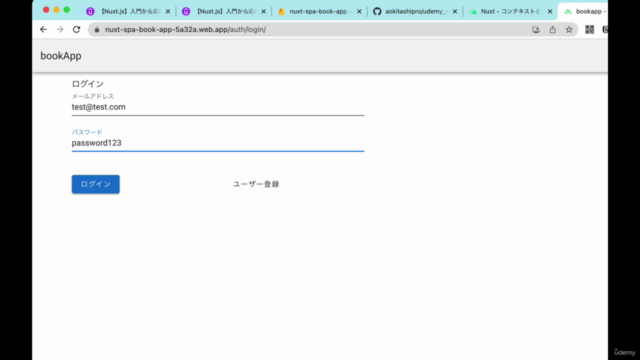Close the first Nuxt.js Udemy tab

pyautogui.click(x=168, y=11)
